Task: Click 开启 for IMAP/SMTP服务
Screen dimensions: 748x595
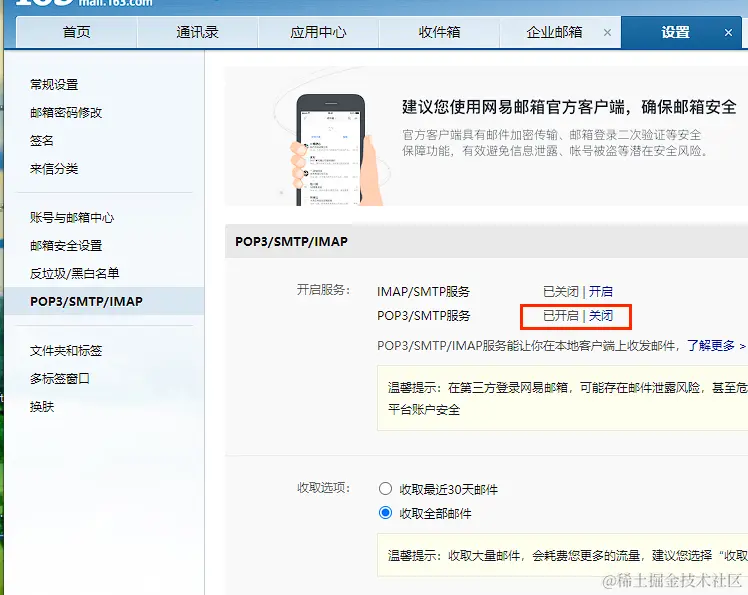Action: [x=601, y=291]
